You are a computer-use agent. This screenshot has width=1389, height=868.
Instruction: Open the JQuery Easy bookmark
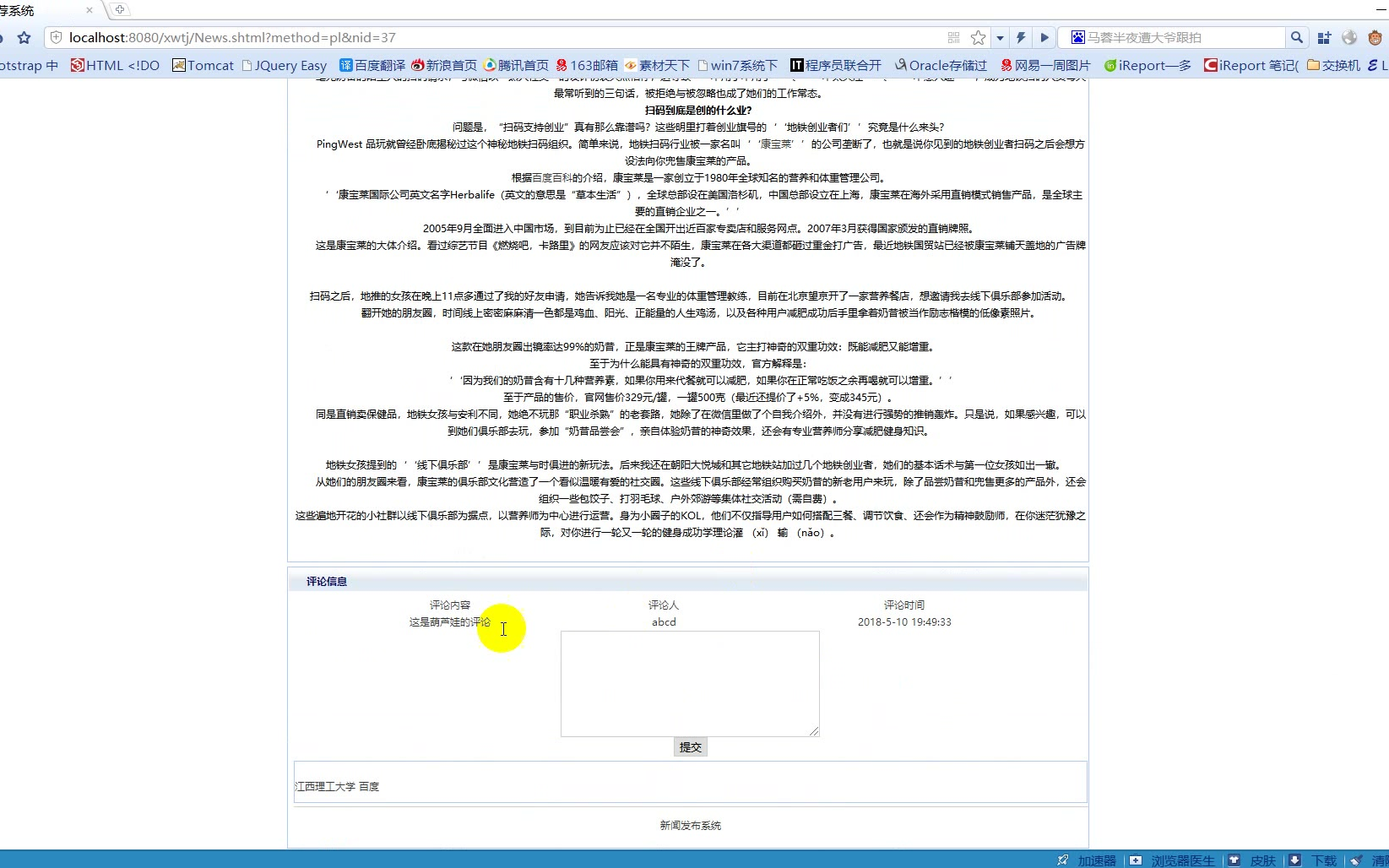[285, 65]
